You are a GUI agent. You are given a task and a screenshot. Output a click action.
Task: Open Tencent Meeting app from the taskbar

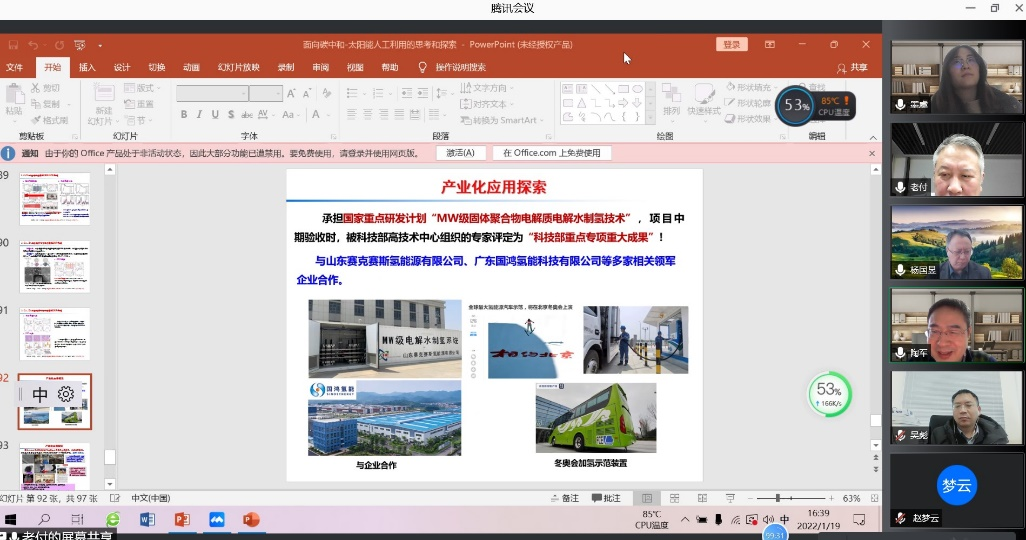216,520
